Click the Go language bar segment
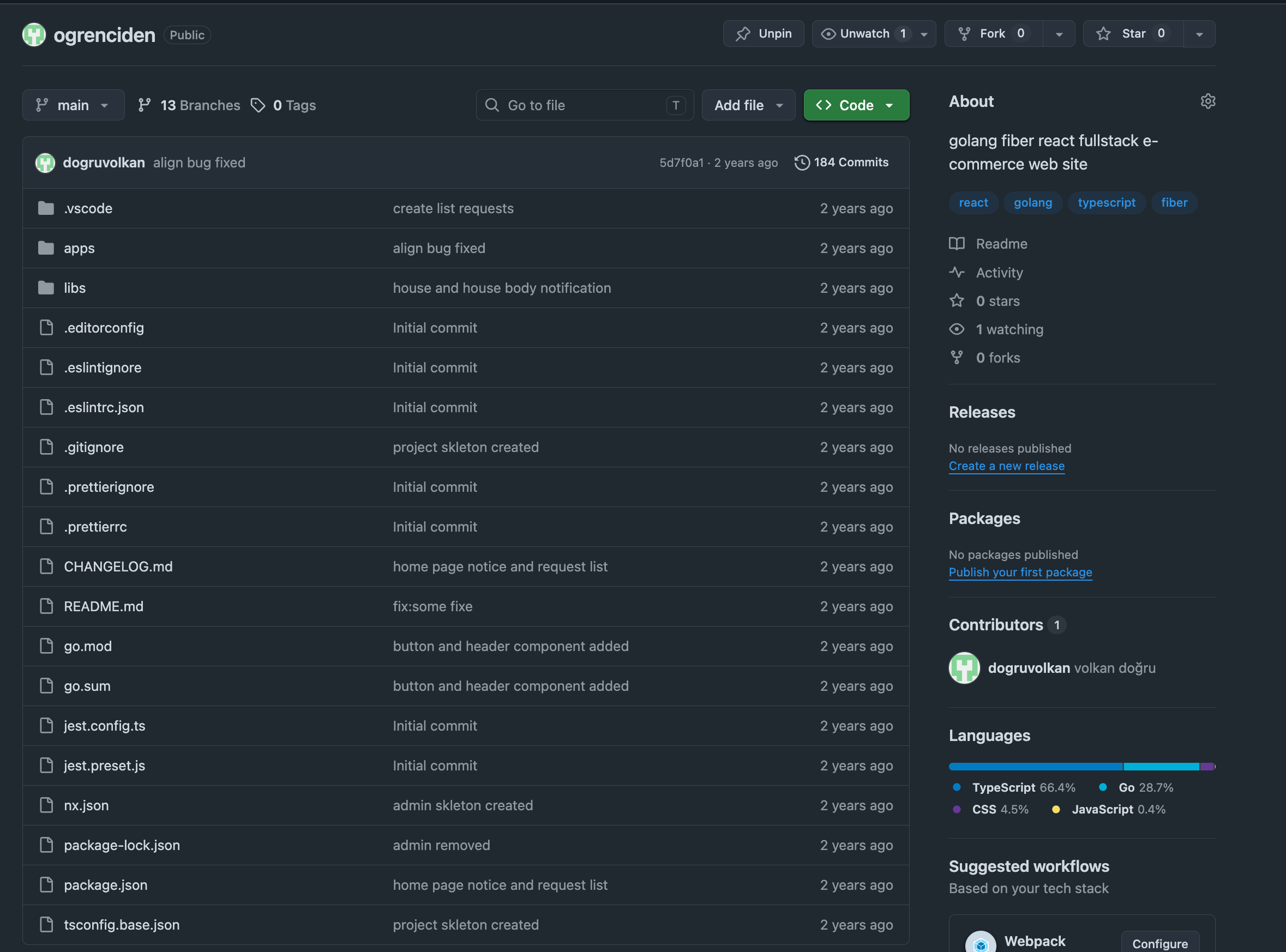The image size is (1286, 952). click(x=1162, y=767)
